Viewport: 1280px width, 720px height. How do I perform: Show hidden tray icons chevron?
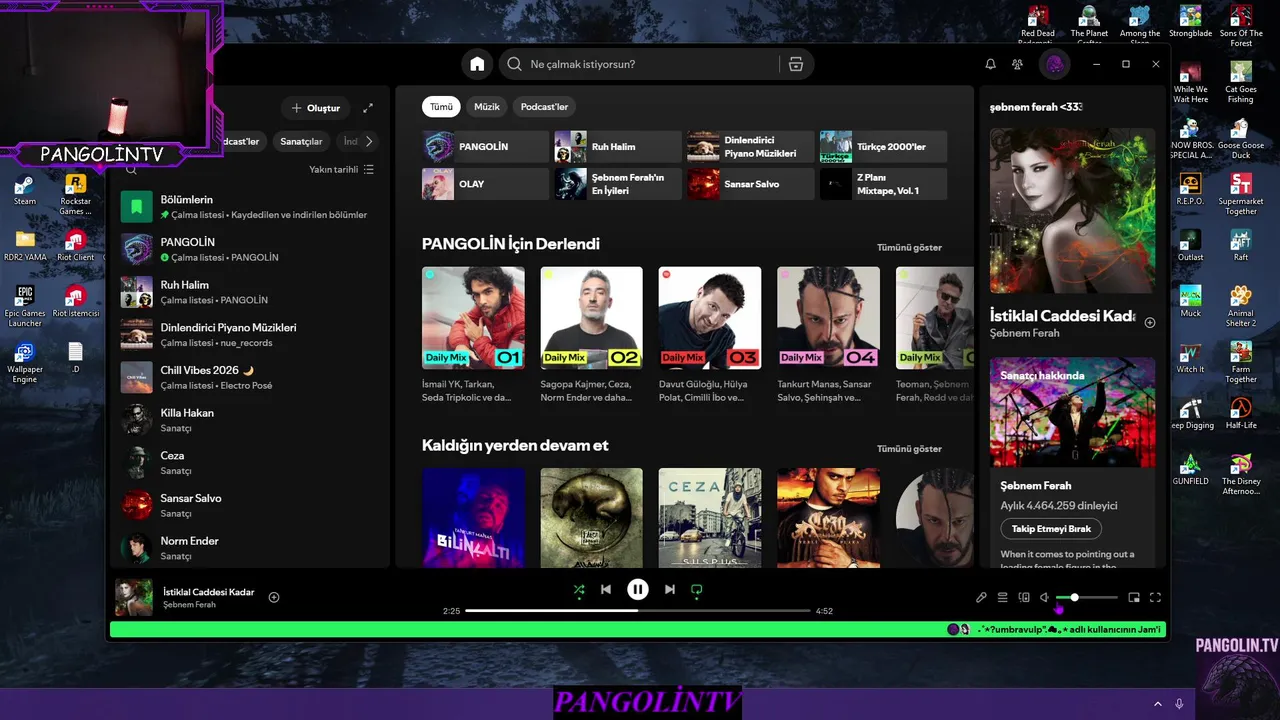coord(1158,704)
